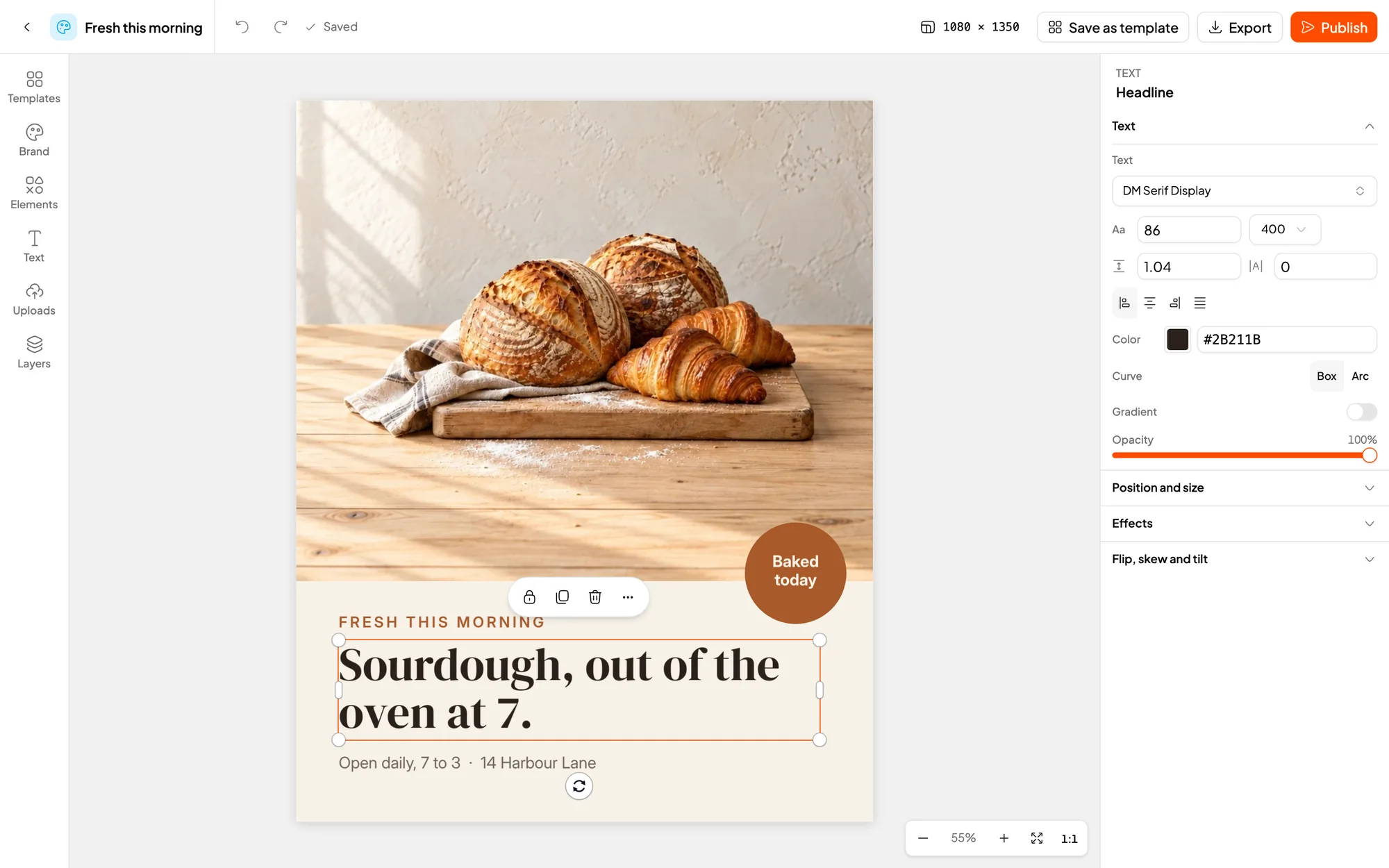The image size is (1389, 868).
Task: Click the line height icon
Action: 1119,267
